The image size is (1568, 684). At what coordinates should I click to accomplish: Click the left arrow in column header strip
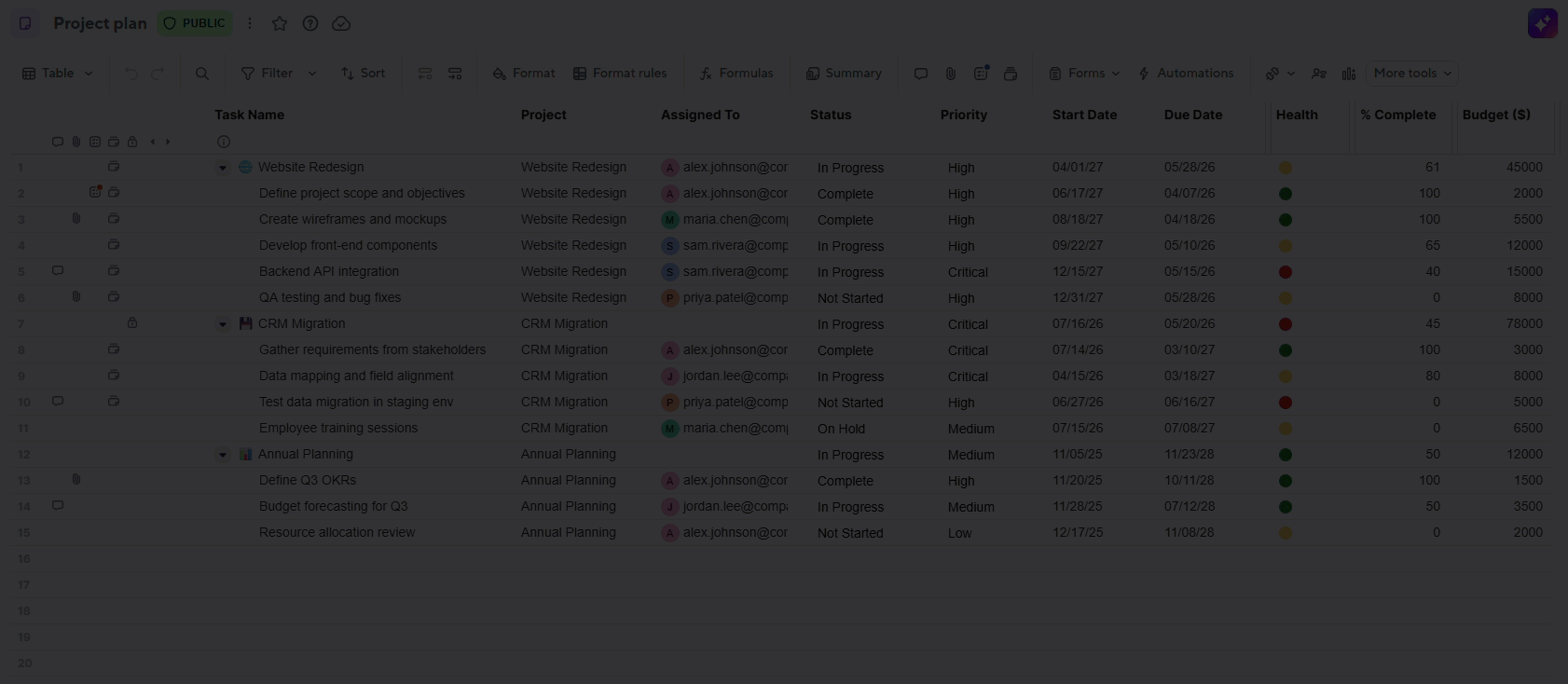153,142
